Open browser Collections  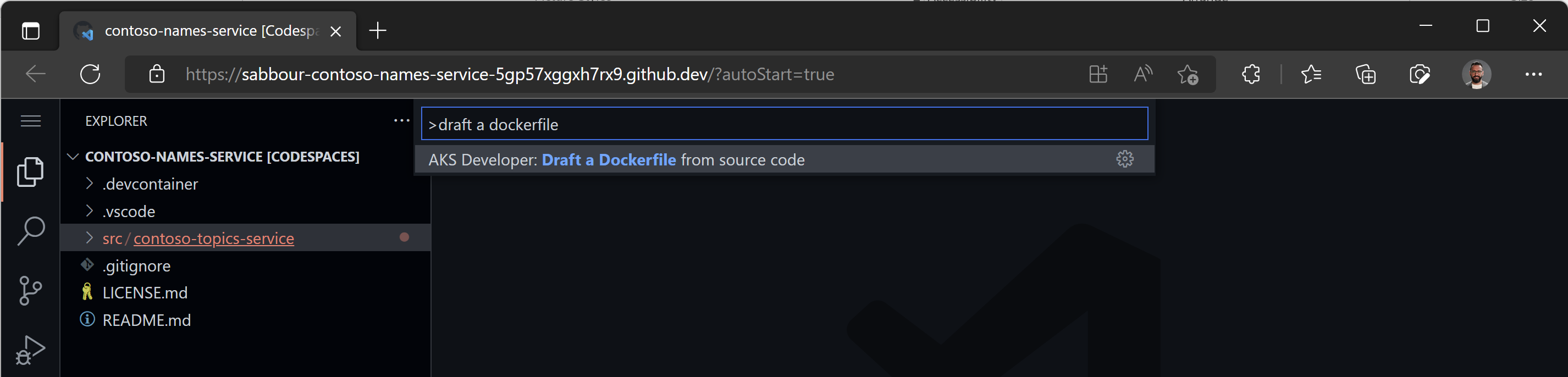(1365, 74)
